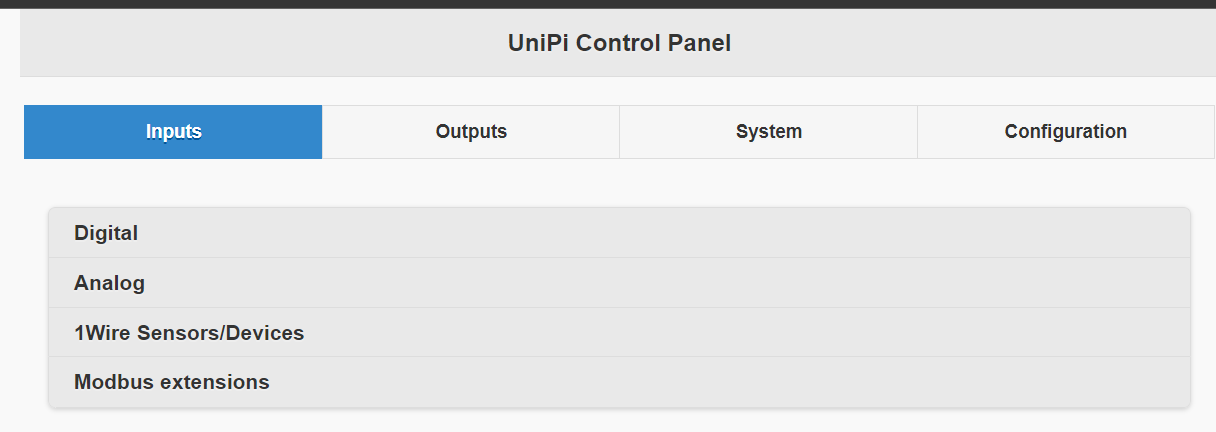The width and height of the screenshot is (1216, 432).
Task: Switch to the Outputs tab
Action: [x=471, y=132]
